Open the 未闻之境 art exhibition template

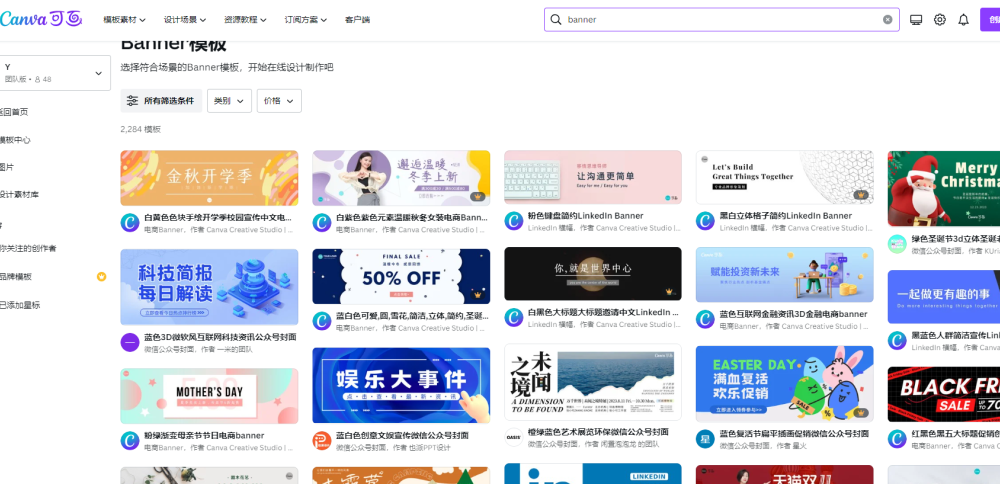pyautogui.click(x=593, y=383)
